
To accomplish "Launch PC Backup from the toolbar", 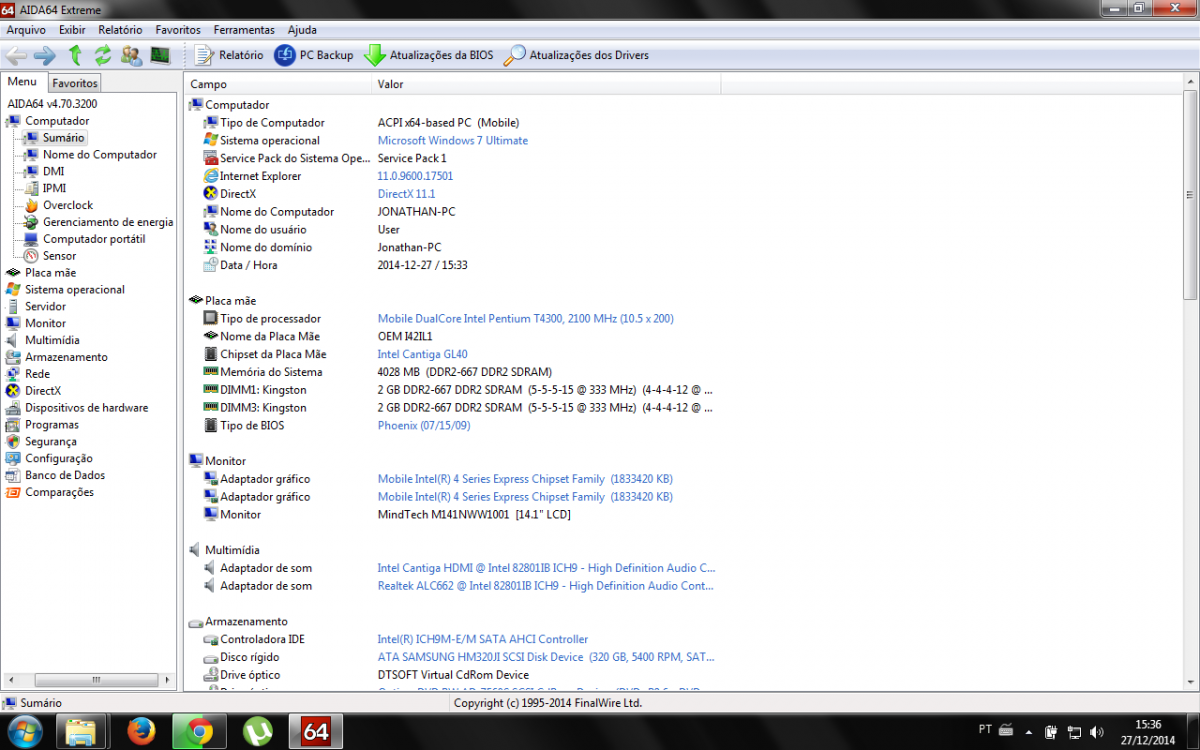I will tap(314, 55).
